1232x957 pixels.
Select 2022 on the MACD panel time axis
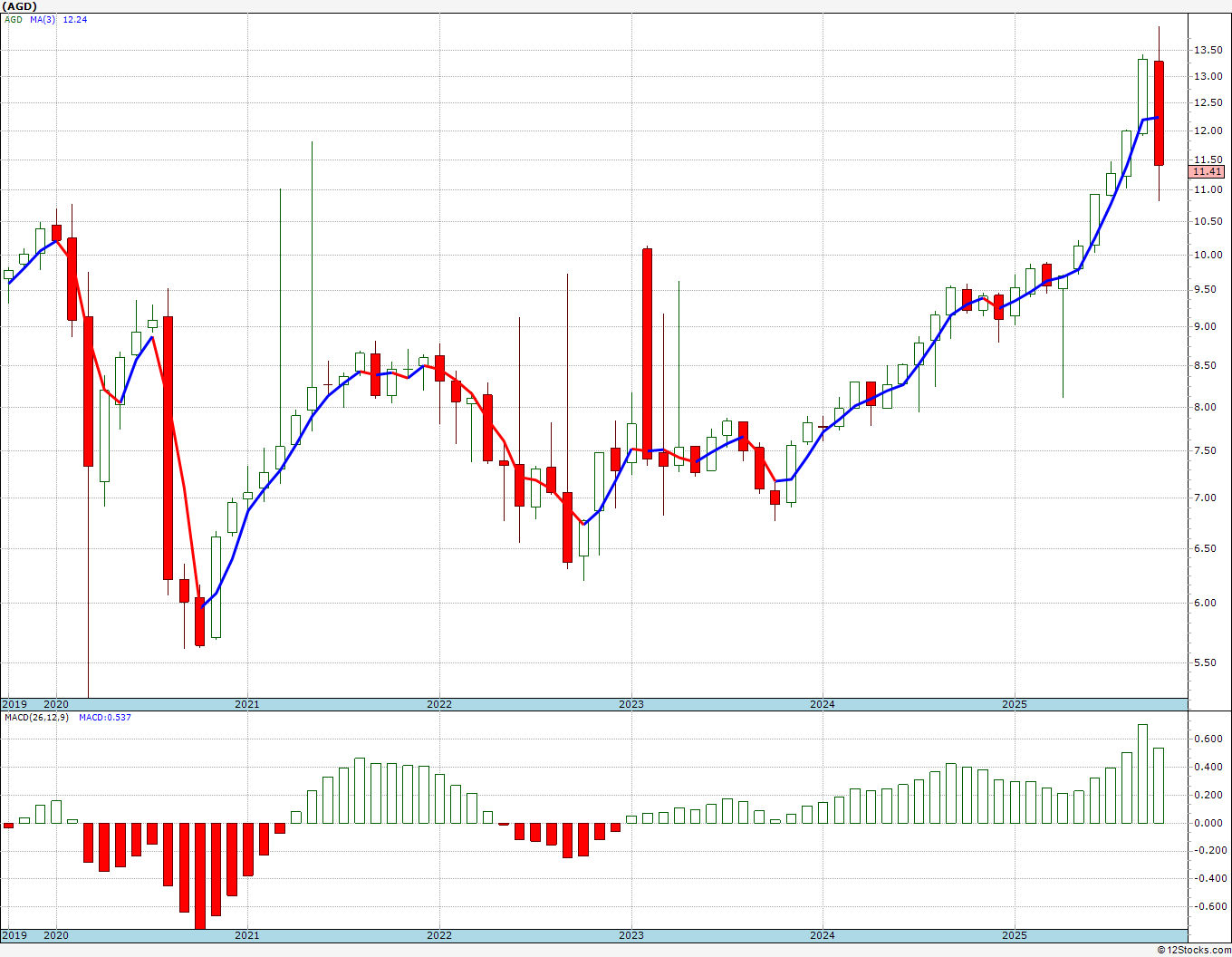pyautogui.click(x=439, y=935)
